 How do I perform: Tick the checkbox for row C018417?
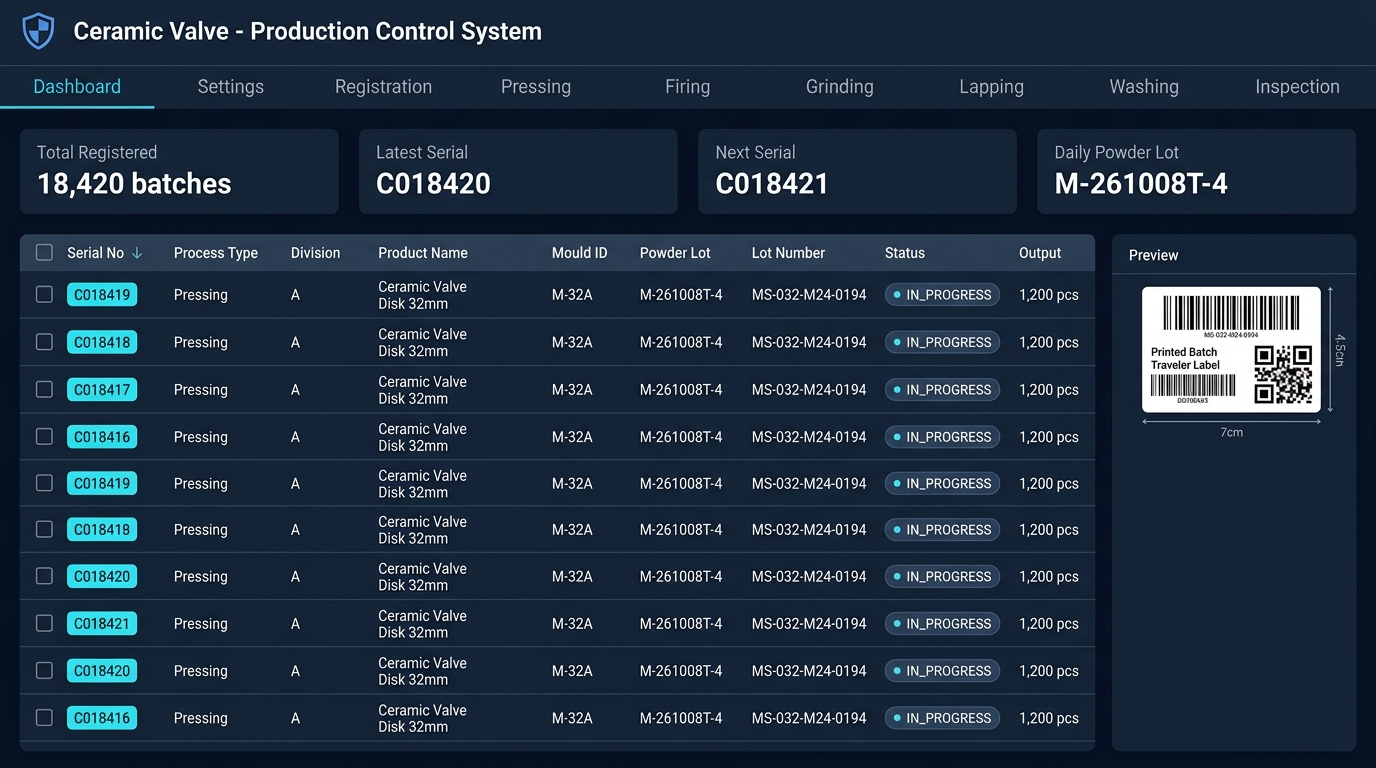tap(44, 390)
